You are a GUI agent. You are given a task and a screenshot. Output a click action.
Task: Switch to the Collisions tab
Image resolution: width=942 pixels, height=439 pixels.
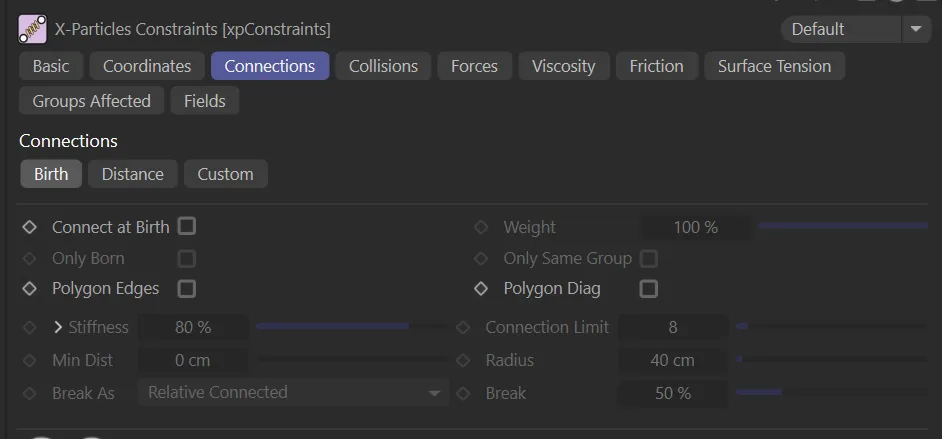pyautogui.click(x=383, y=66)
